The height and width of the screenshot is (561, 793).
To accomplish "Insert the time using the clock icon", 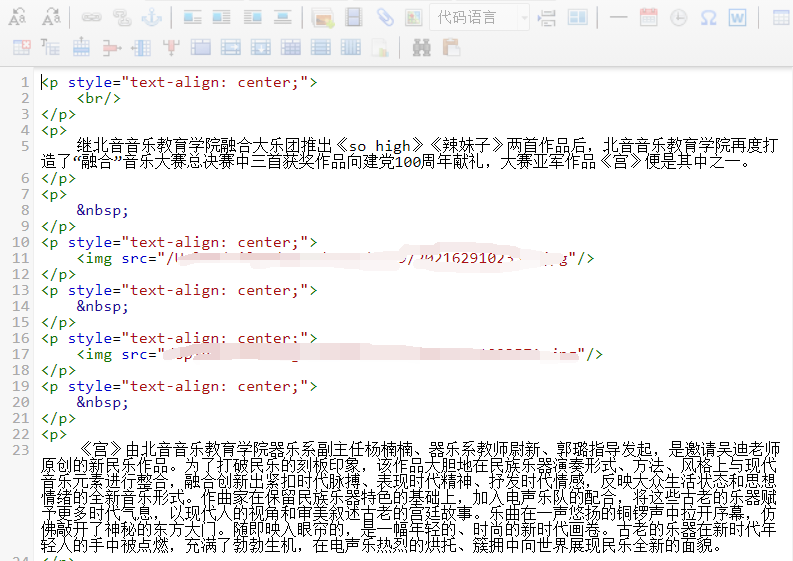I will (678, 17).
